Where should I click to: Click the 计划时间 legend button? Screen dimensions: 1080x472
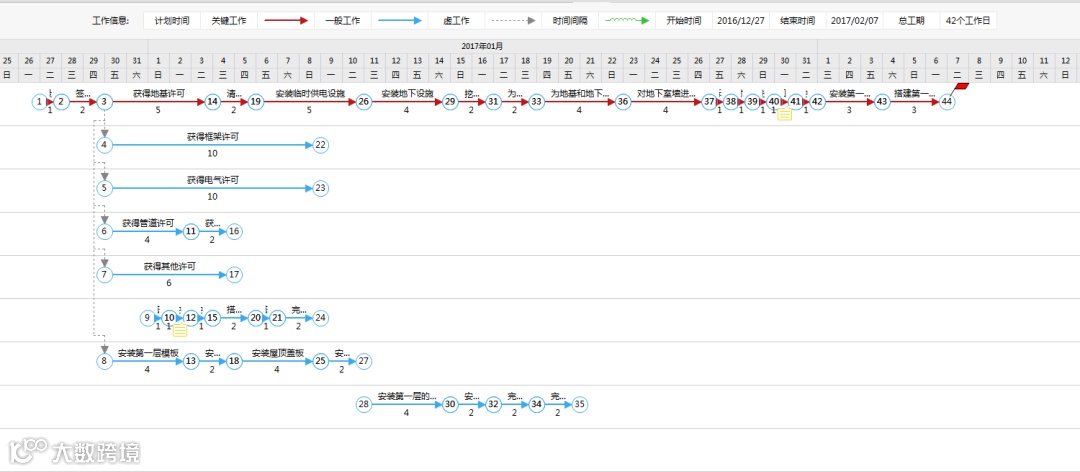tap(172, 21)
